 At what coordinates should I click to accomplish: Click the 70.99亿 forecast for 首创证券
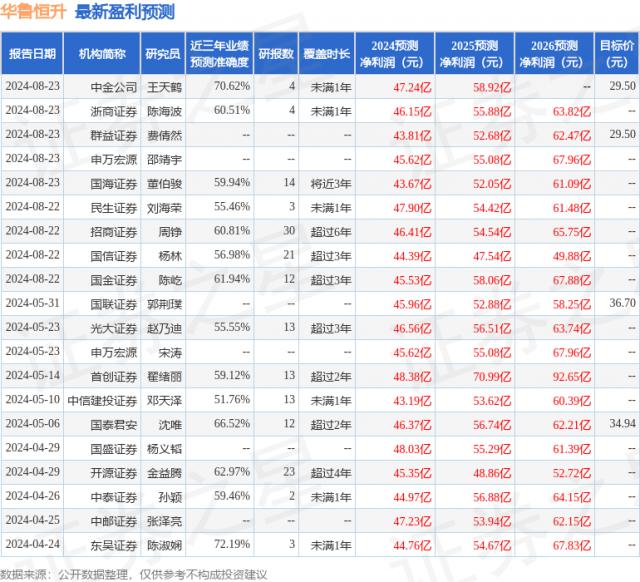(x=492, y=376)
